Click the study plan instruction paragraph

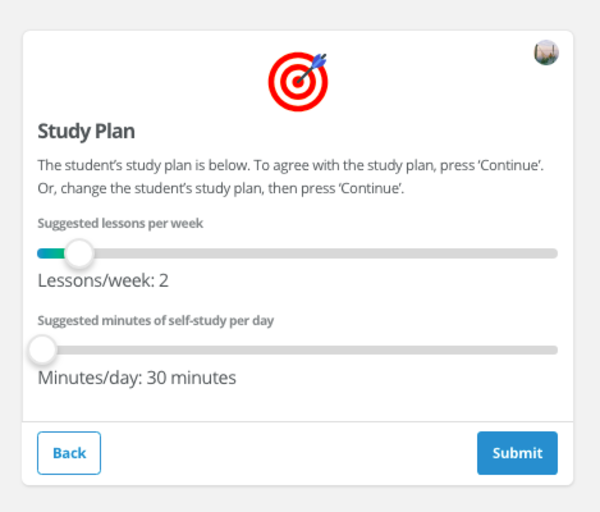point(290,177)
